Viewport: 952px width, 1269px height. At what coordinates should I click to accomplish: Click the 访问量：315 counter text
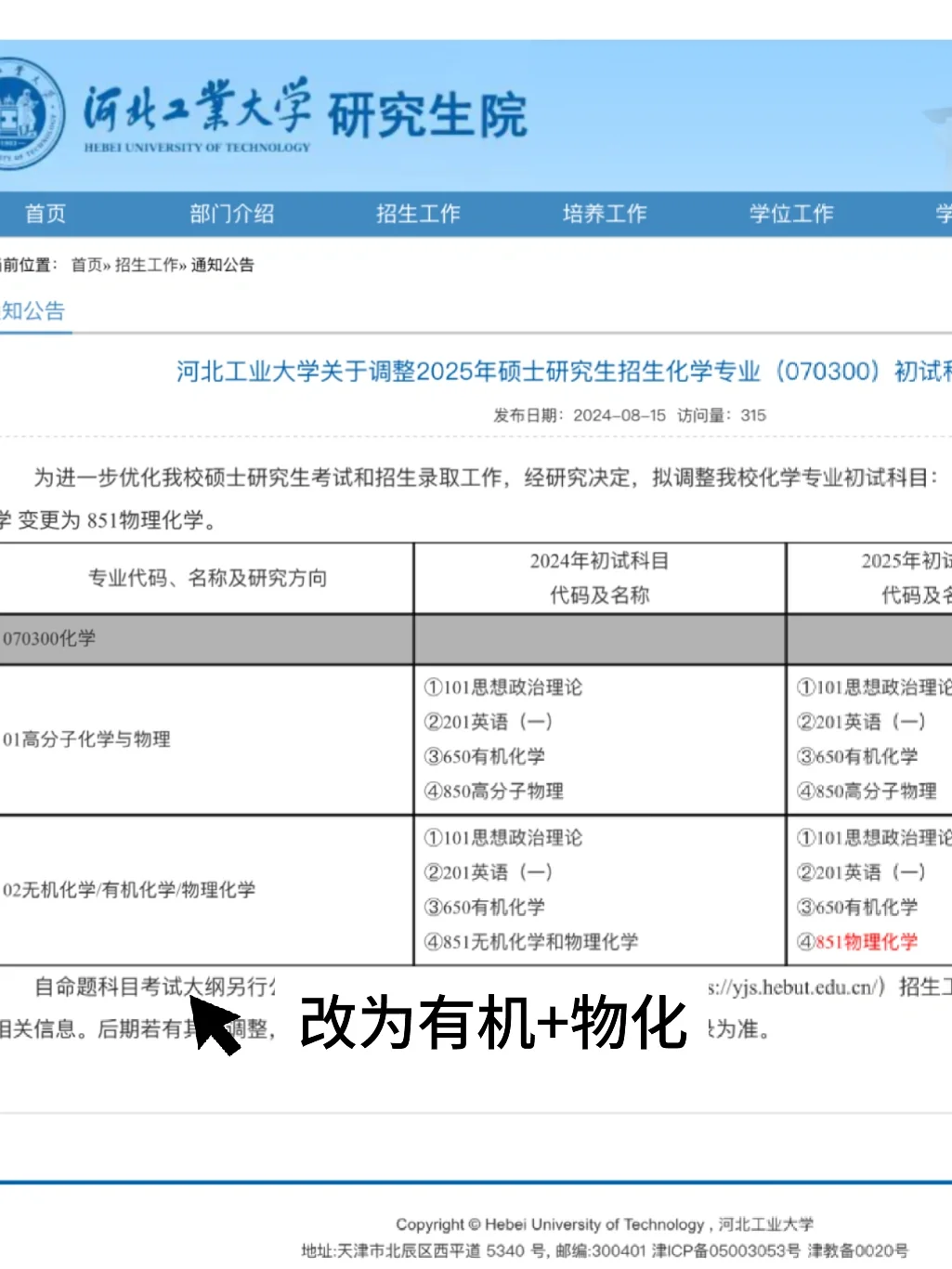[x=722, y=415]
